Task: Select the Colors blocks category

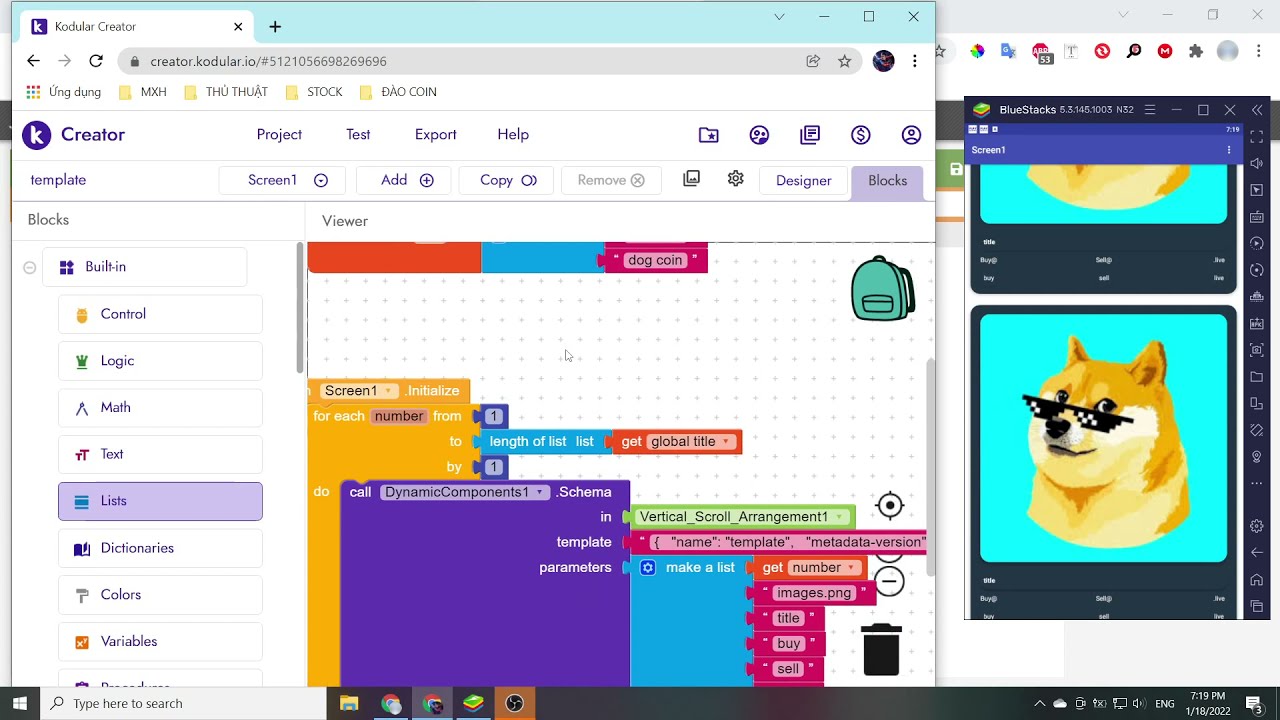Action: point(160,595)
